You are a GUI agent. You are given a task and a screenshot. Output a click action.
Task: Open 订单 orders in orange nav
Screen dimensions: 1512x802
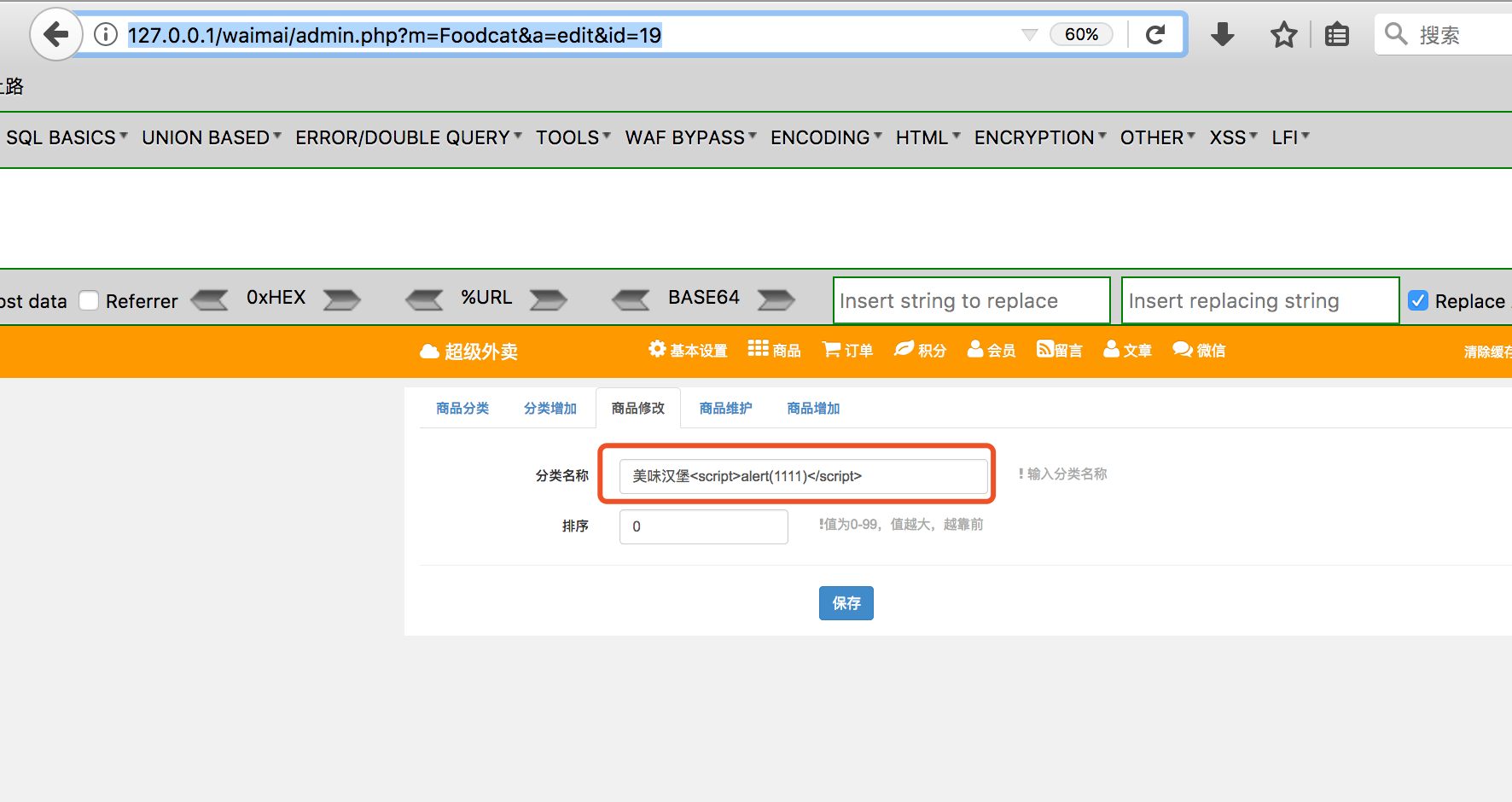[x=847, y=350]
